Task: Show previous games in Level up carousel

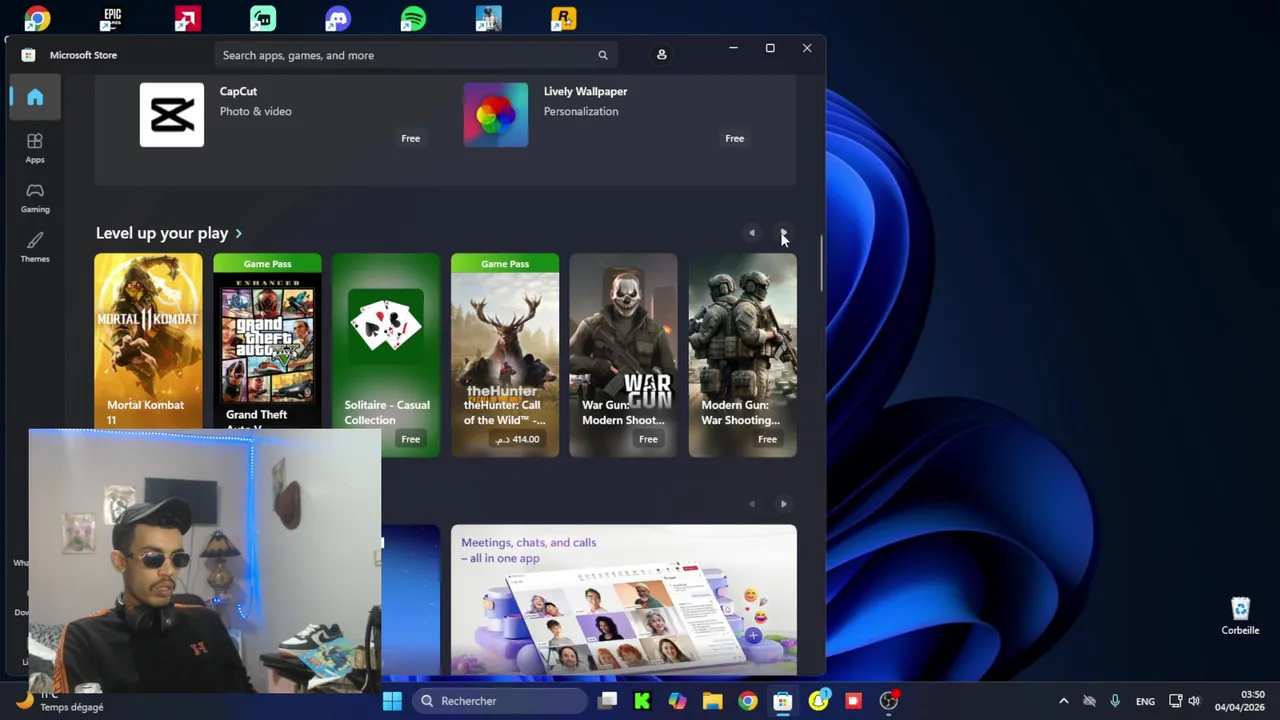Action: tap(752, 233)
